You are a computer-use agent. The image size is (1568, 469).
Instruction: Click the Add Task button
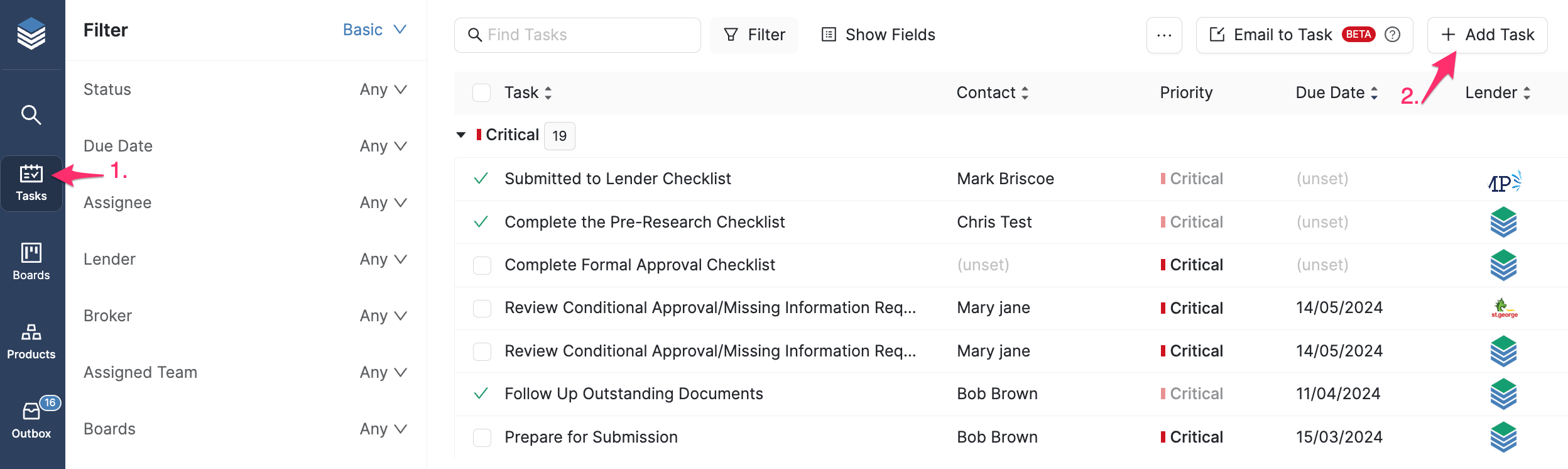[1487, 35]
